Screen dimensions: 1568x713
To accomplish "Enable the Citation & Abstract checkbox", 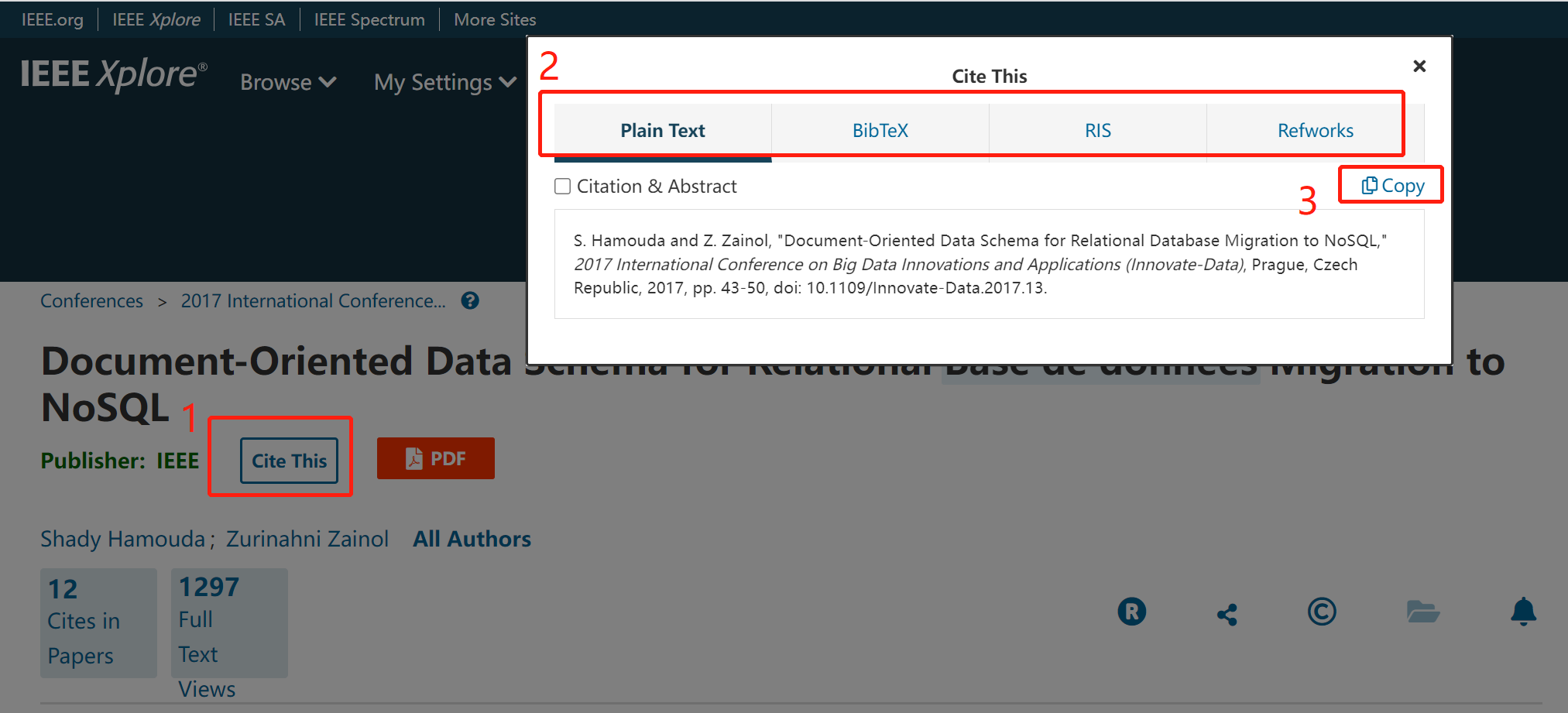I will pos(562,186).
